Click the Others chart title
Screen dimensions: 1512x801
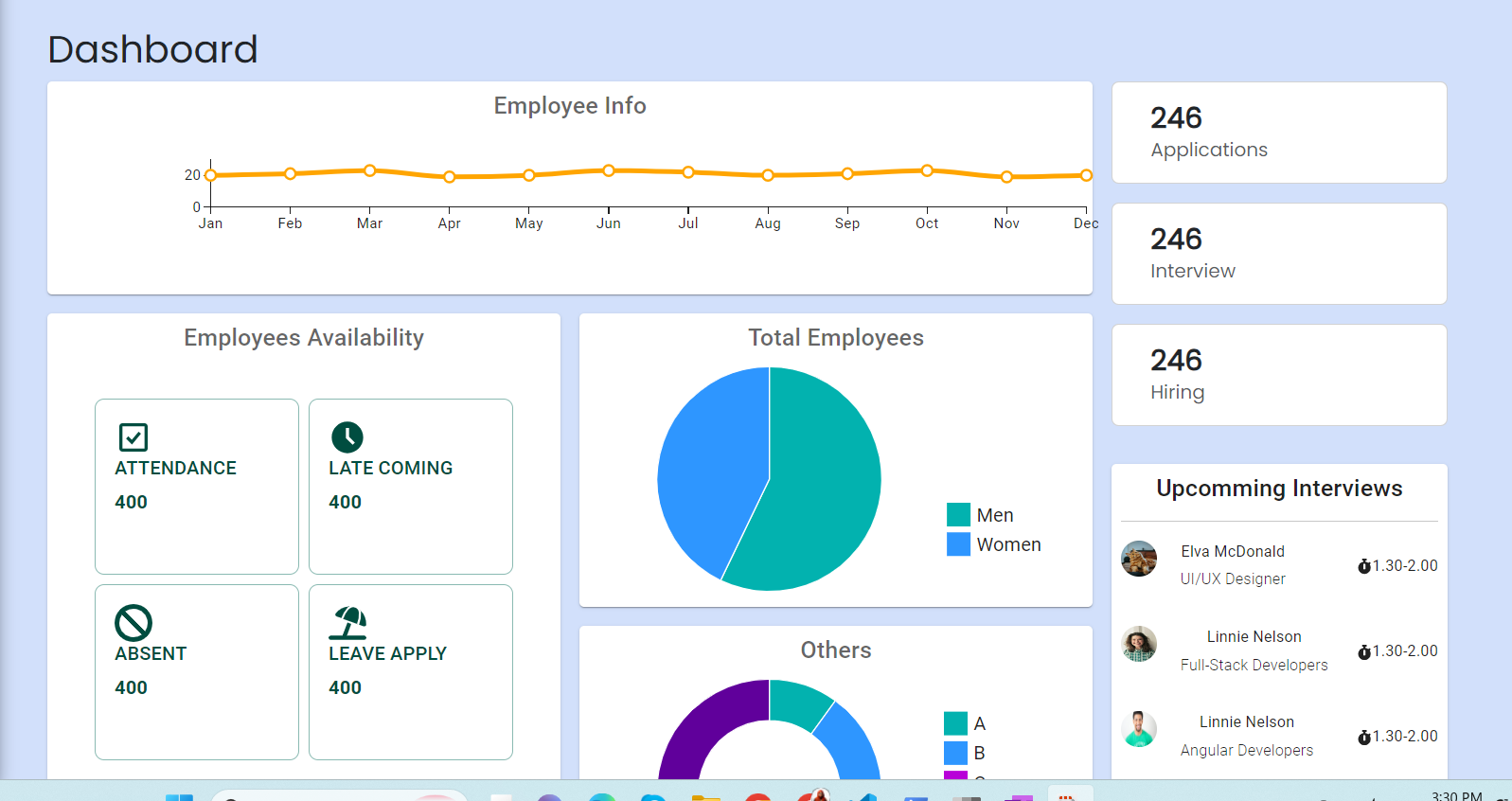(x=836, y=650)
